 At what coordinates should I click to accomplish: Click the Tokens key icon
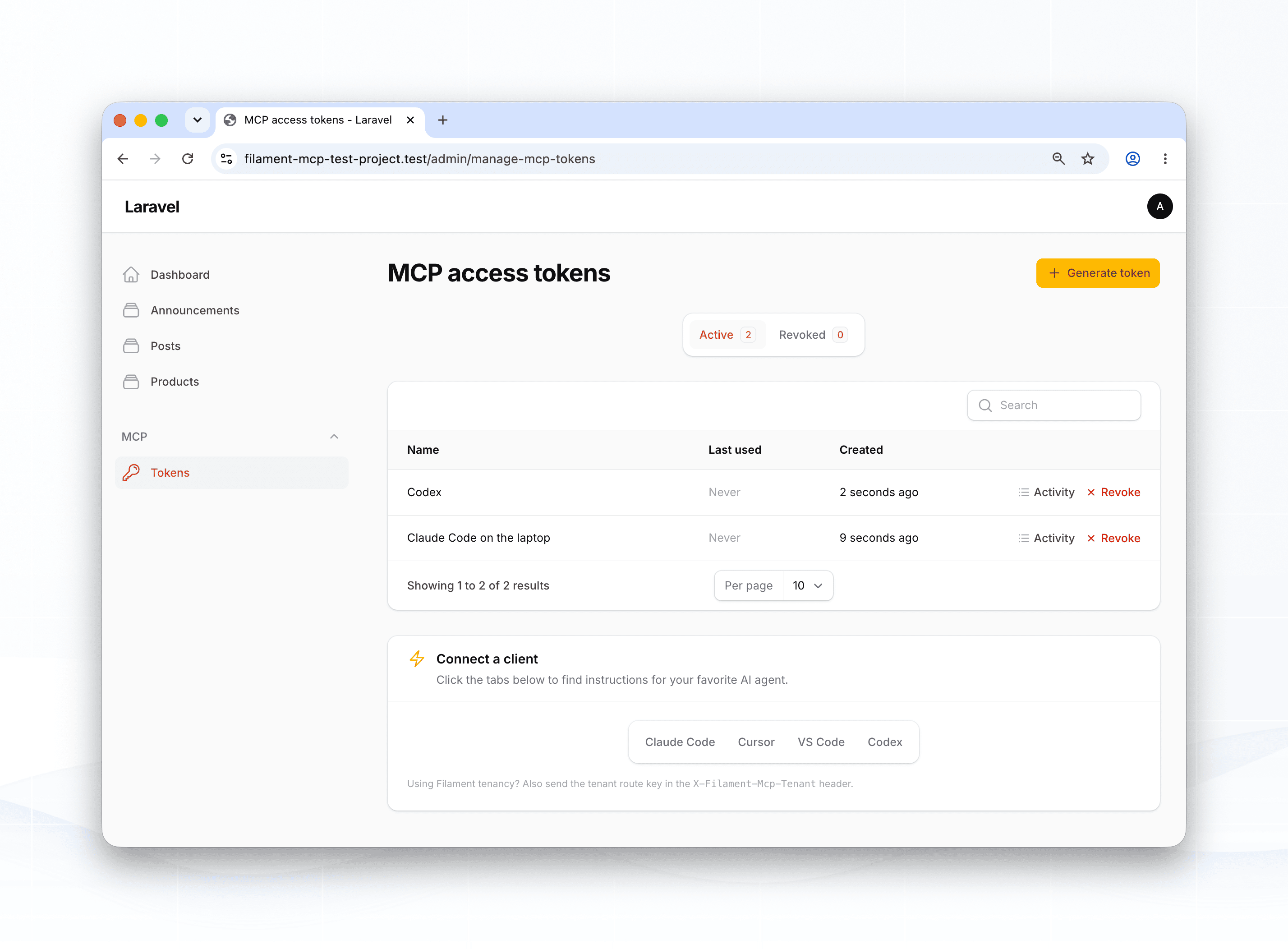pos(131,472)
